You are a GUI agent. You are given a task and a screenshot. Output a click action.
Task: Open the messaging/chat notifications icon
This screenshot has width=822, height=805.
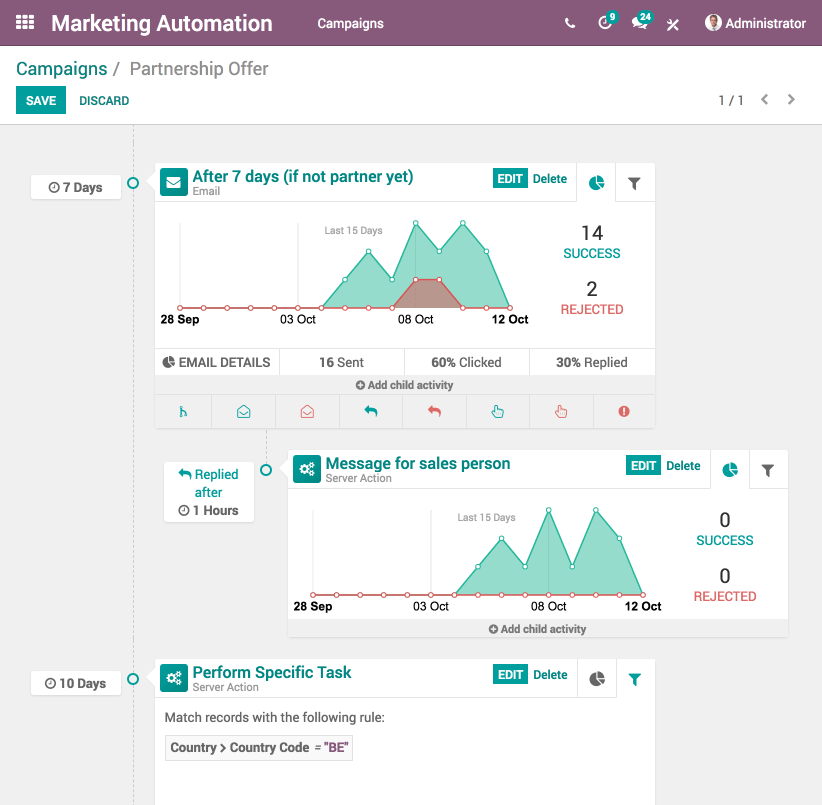pyautogui.click(x=640, y=23)
